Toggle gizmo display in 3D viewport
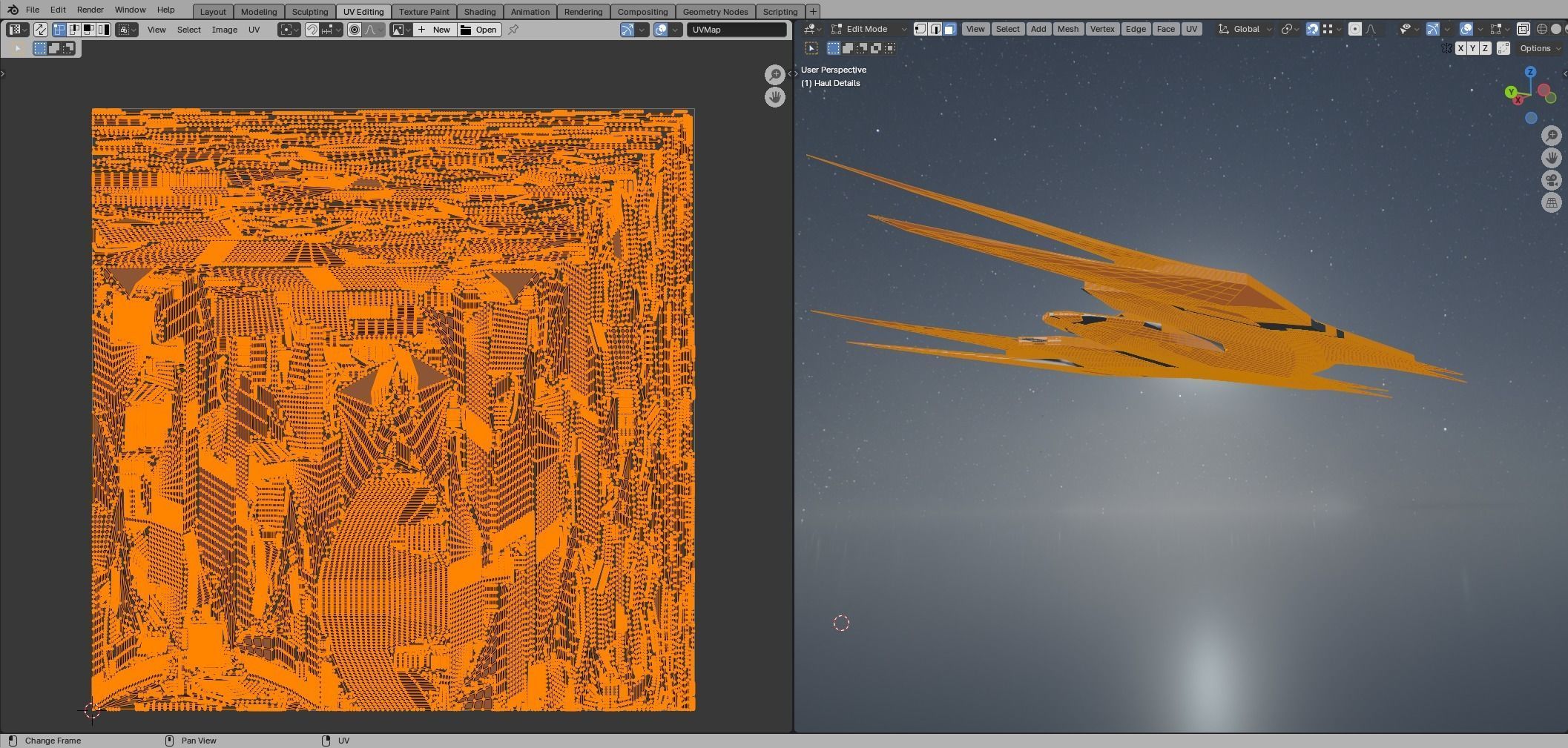 point(1432,29)
